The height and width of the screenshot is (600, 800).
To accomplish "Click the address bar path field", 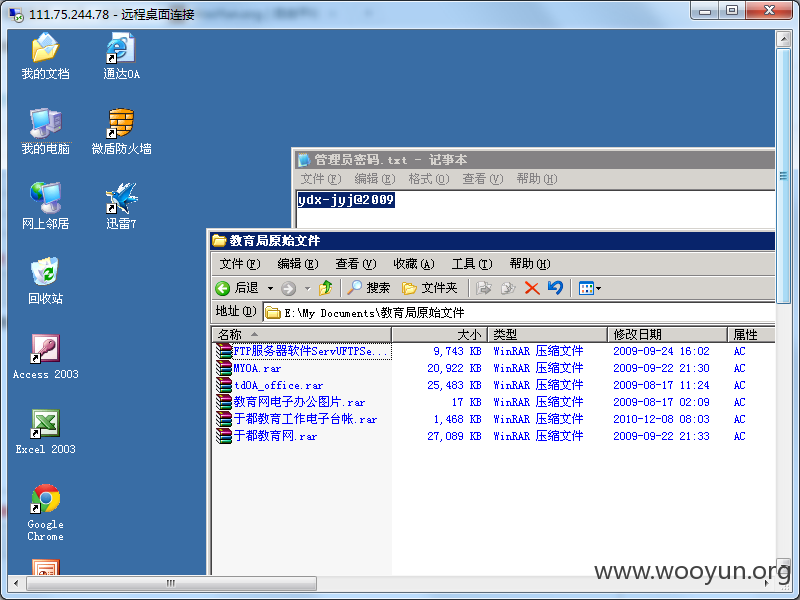I will click(519, 313).
